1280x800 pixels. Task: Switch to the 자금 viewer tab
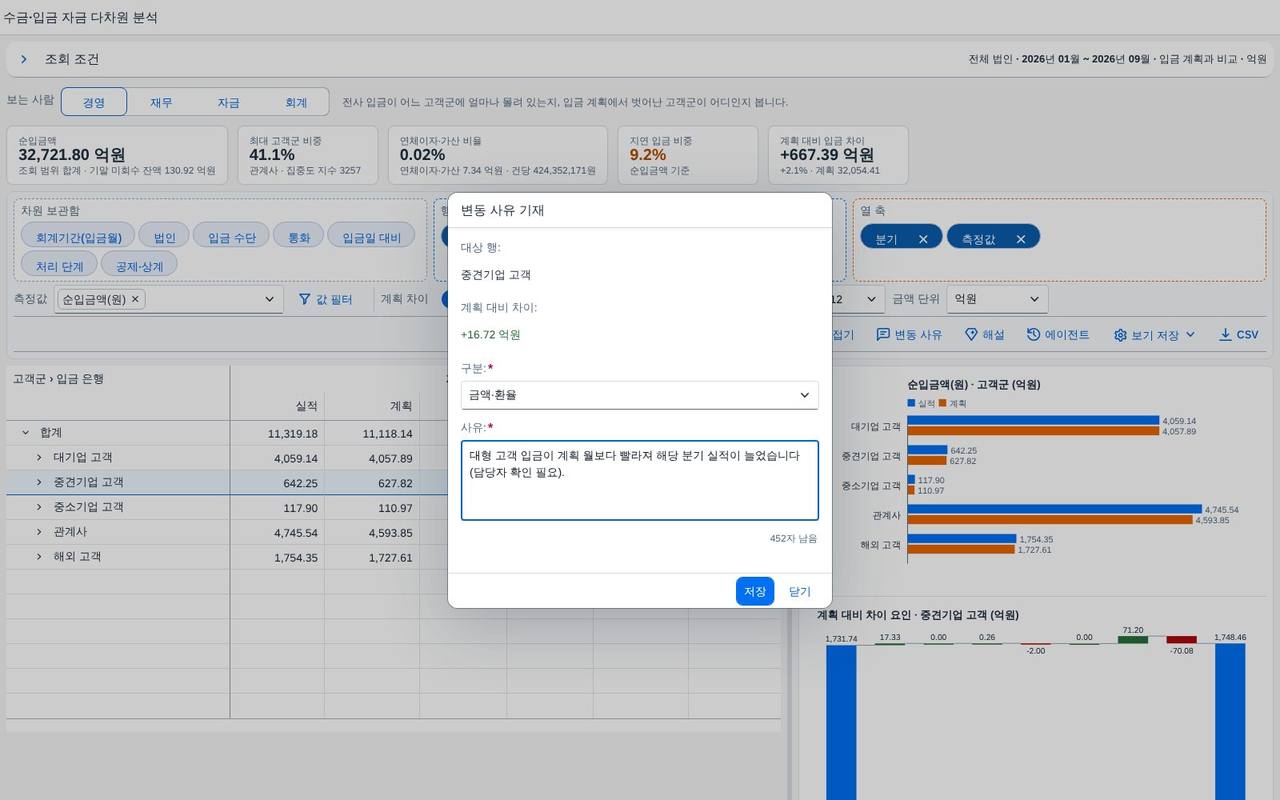228,102
